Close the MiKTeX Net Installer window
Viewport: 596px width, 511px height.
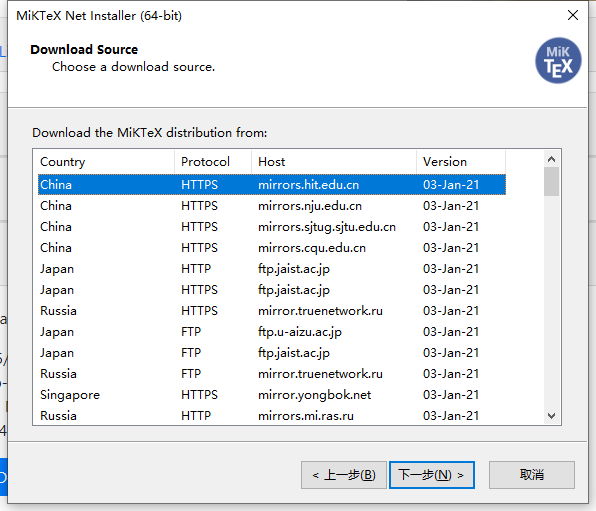(x=573, y=15)
